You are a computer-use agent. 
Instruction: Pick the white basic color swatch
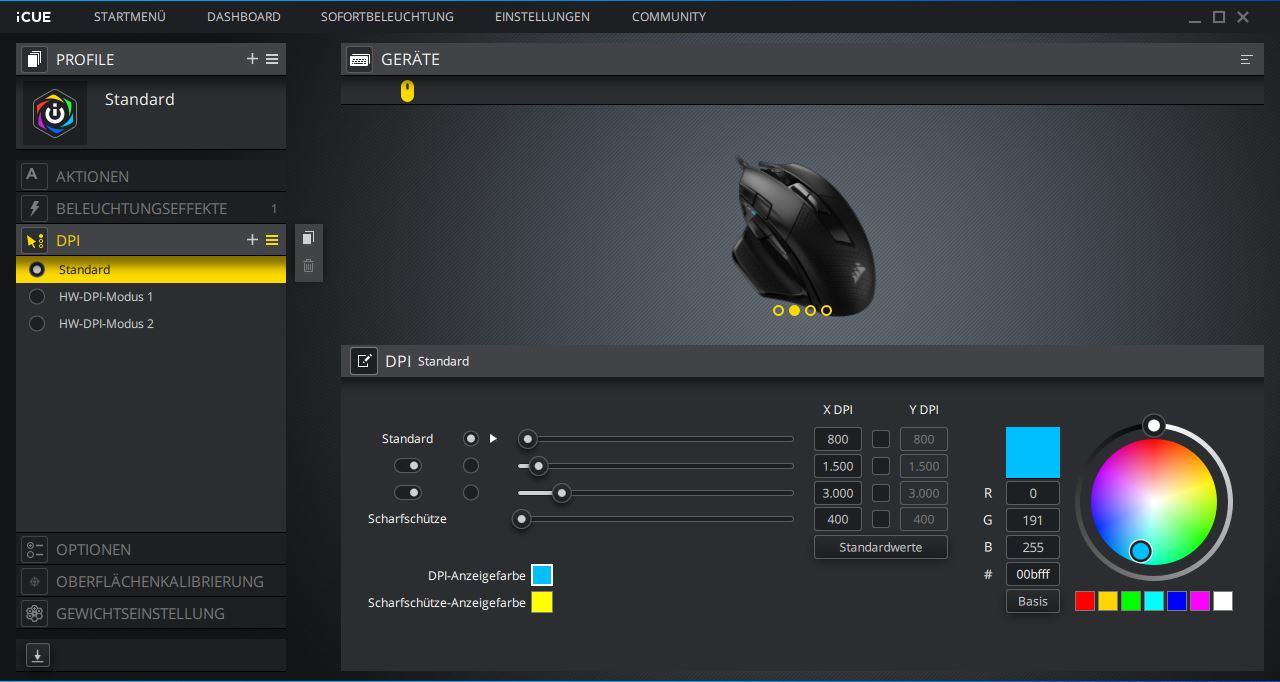tap(1223, 601)
